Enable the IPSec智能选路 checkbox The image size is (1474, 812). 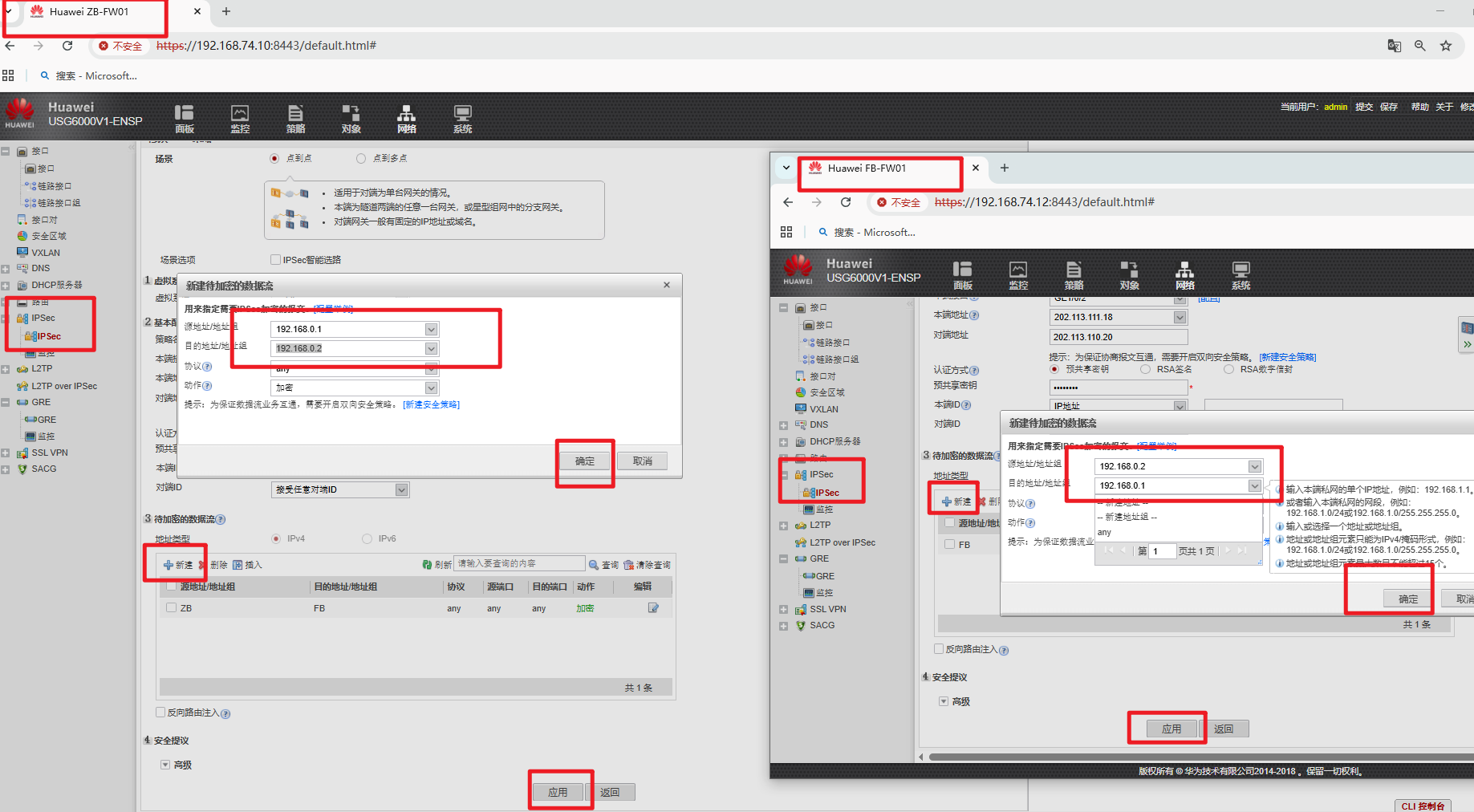[276, 260]
